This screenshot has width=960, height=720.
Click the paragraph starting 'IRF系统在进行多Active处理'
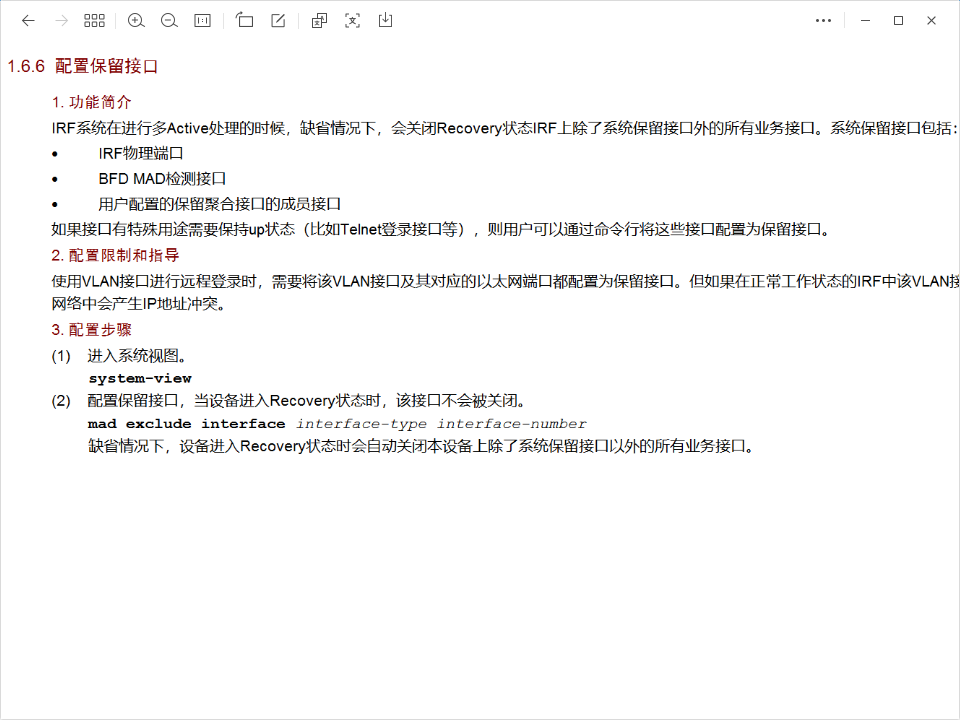(504, 128)
